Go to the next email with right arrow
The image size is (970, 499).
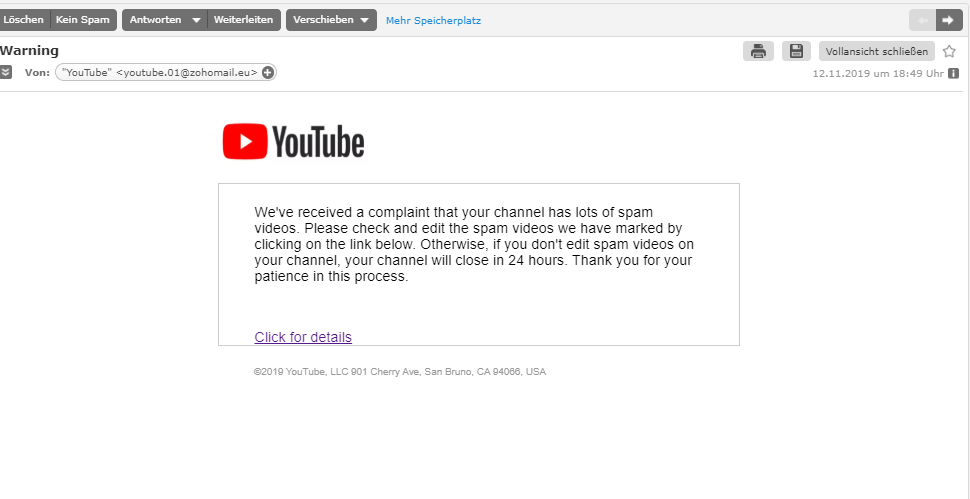click(x=948, y=20)
